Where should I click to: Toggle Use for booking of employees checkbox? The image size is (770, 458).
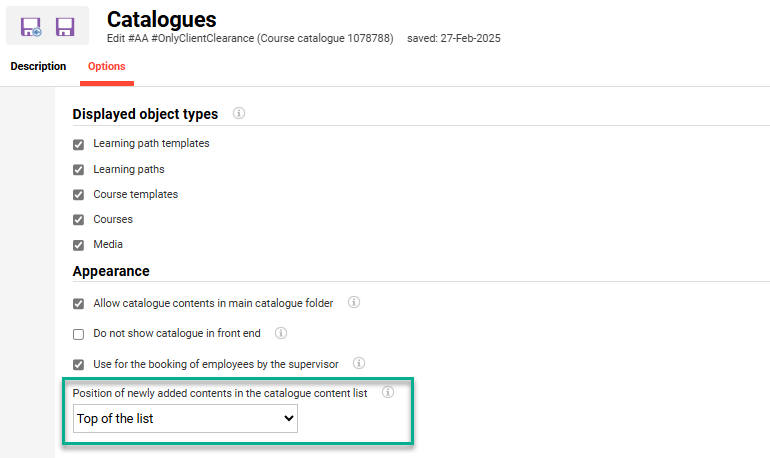(x=79, y=364)
